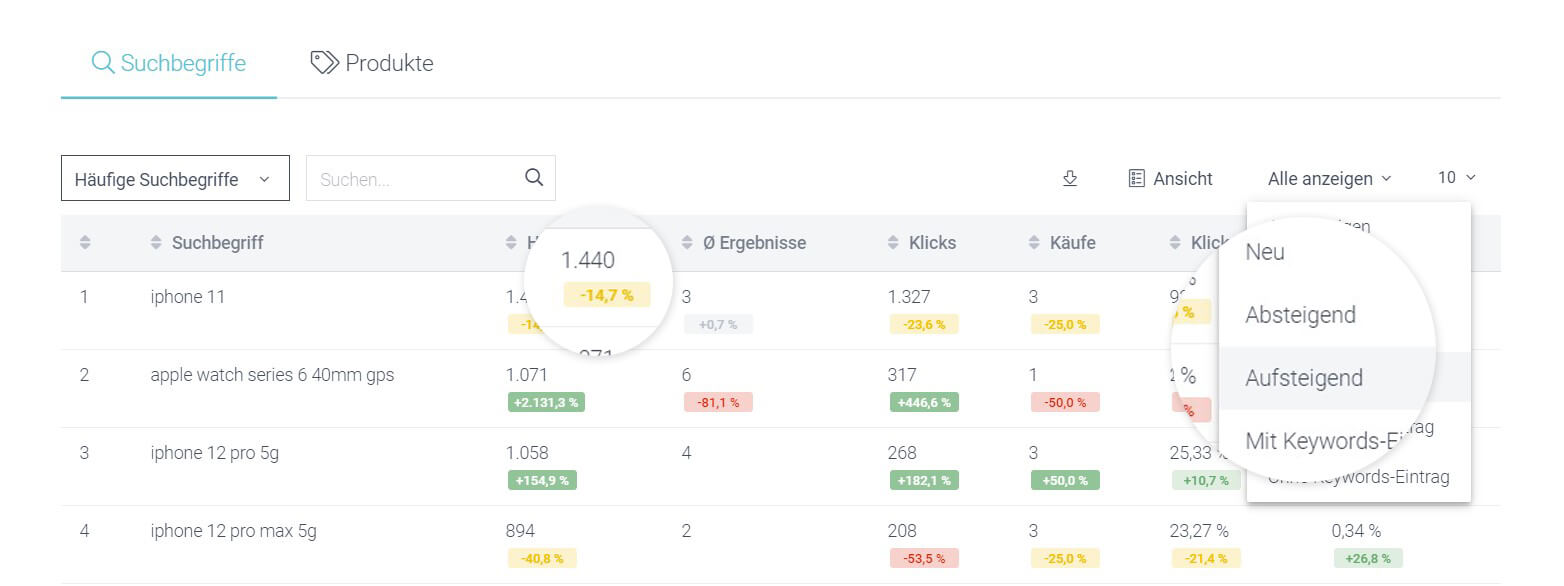Open the page size dropdown showing 10
The height and width of the screenshot is (586, 1564).
1455,178
